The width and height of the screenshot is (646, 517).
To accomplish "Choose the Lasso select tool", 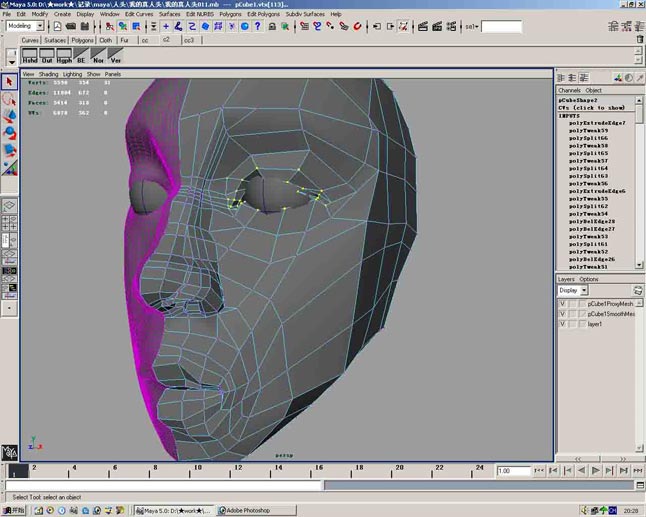I will [9, 99].
